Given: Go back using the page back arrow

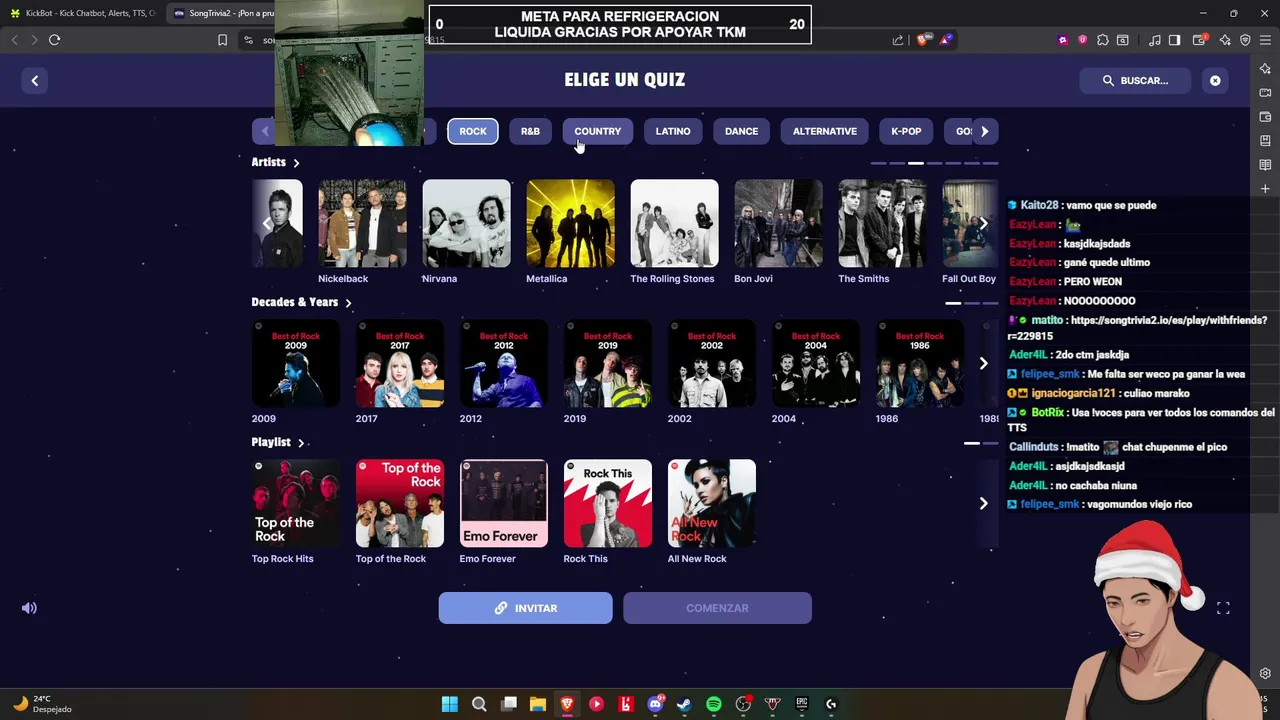Looking at the screenshot, I should tap(34, 80).
